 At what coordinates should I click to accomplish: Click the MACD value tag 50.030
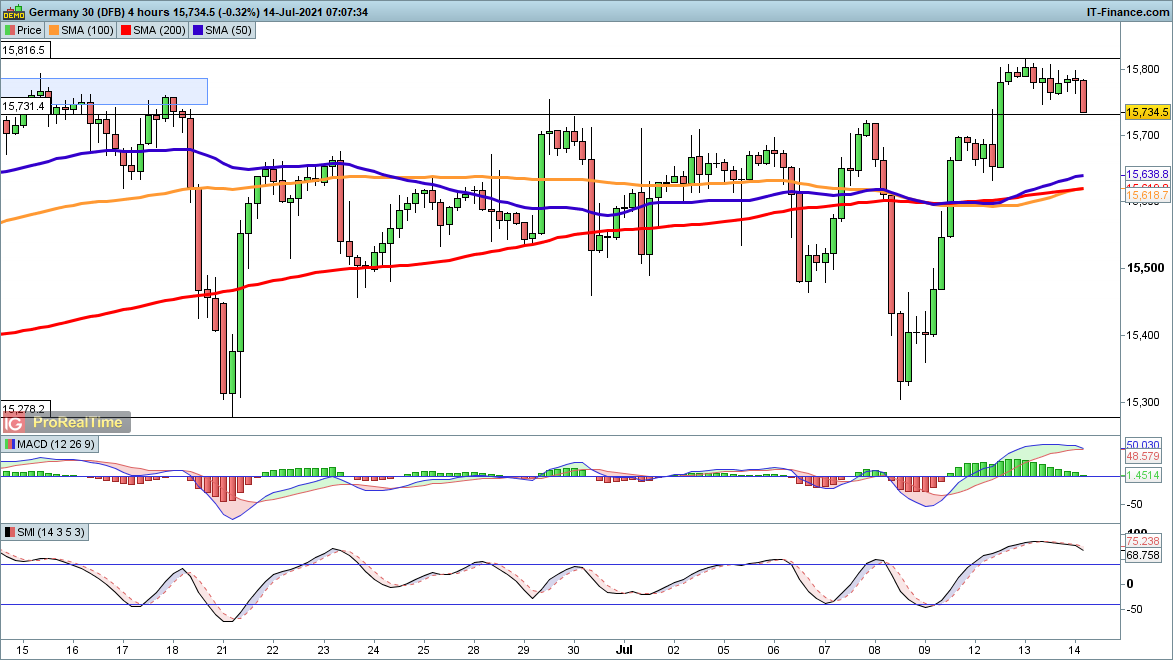pos(1143,444)
